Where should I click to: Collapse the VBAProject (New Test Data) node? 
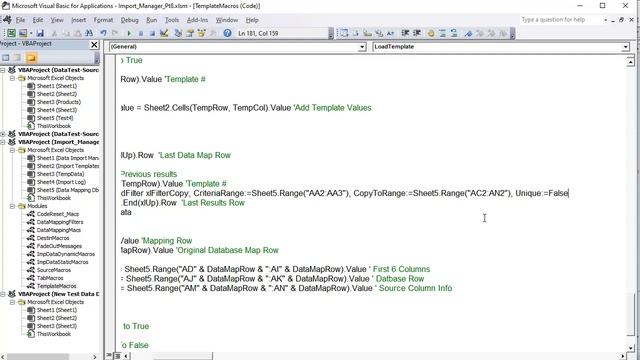[x=3, y=294]
